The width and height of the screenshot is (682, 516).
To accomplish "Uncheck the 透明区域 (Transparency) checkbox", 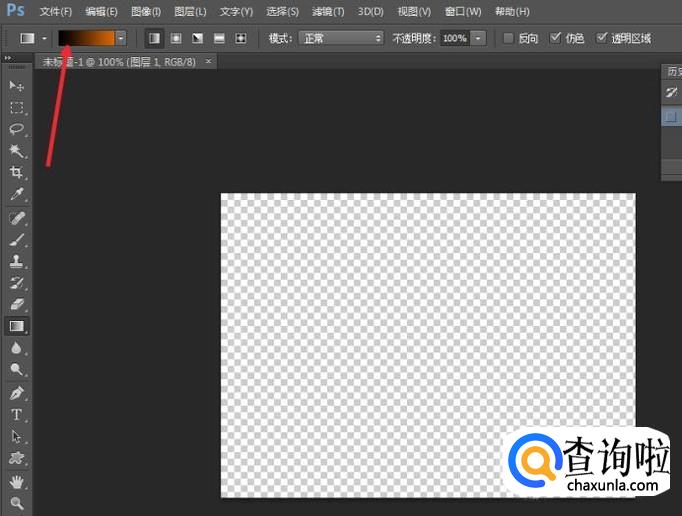I will [601, 38].
